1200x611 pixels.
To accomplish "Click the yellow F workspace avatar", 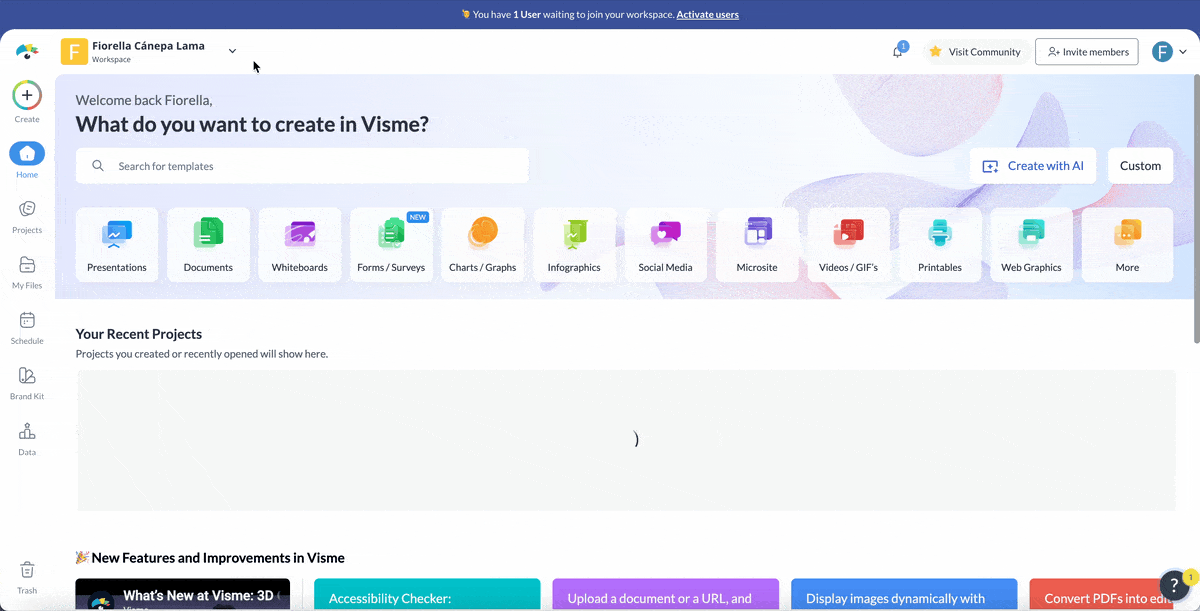I will pos(74,51).
